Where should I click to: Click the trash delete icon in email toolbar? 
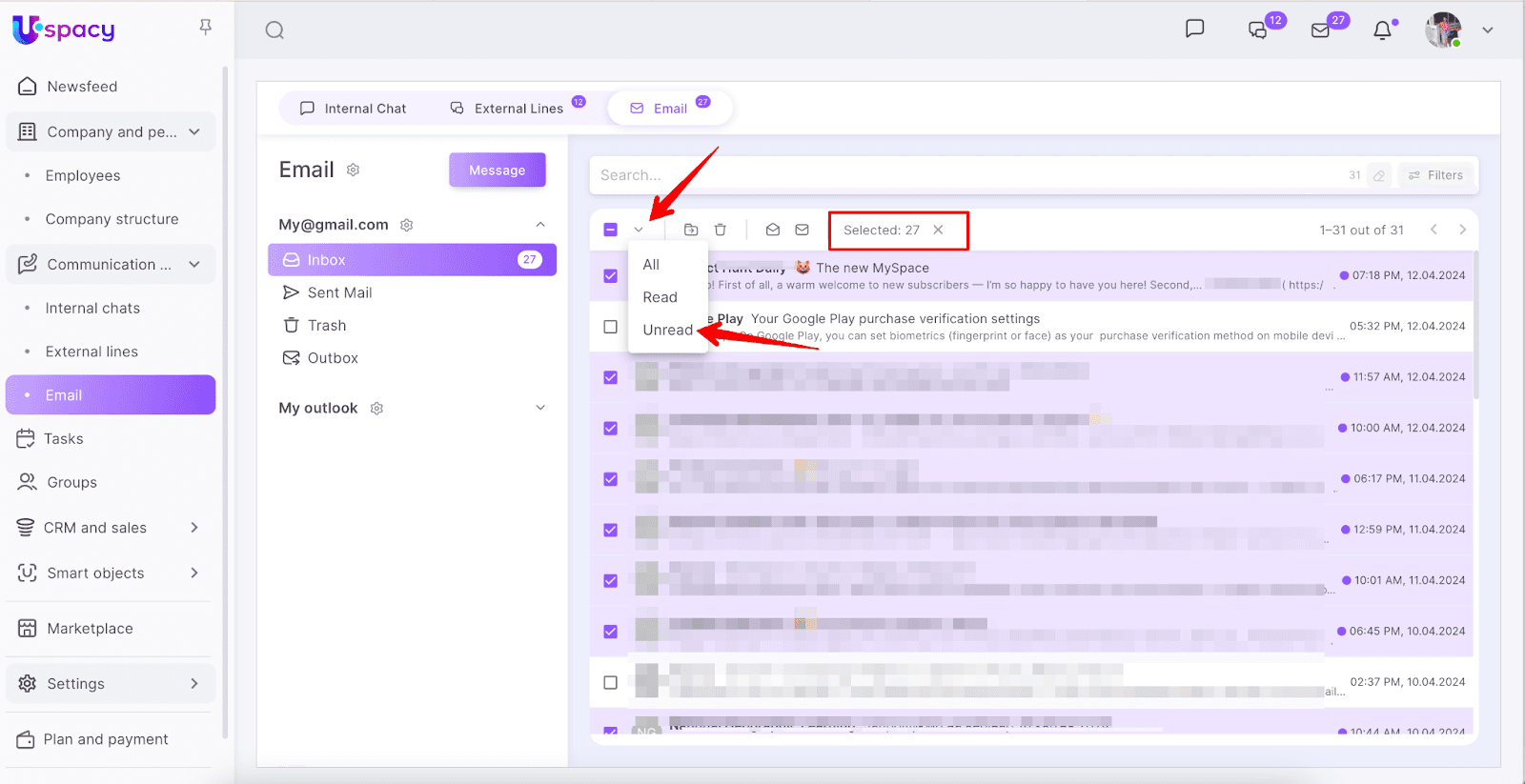pyautogui.click(x=721, y=230)
